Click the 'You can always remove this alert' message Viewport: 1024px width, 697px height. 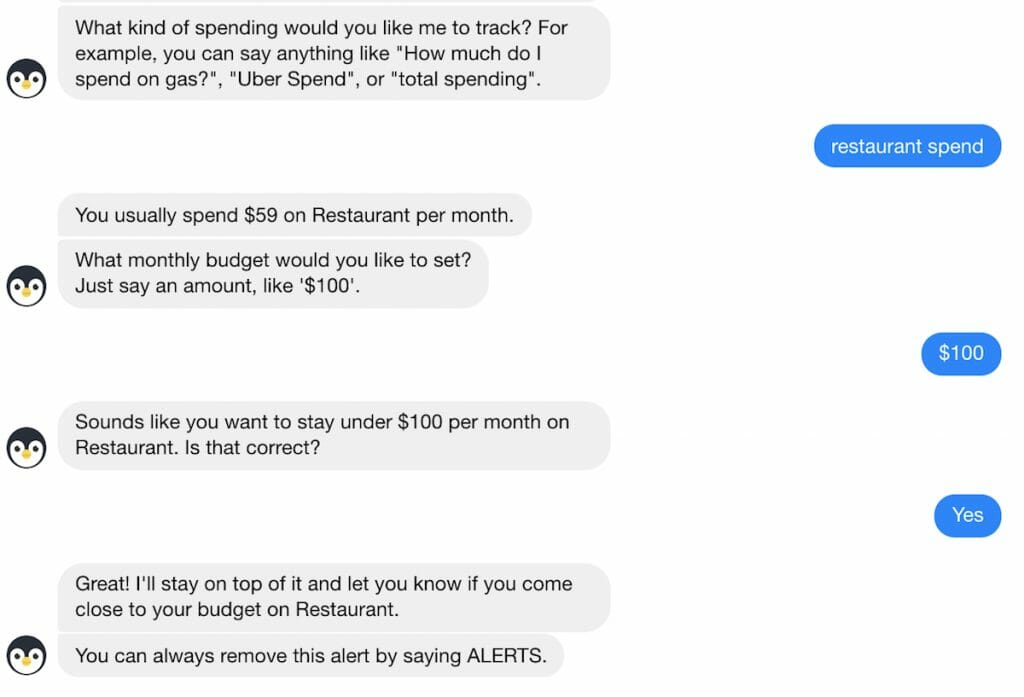[311, 655]
